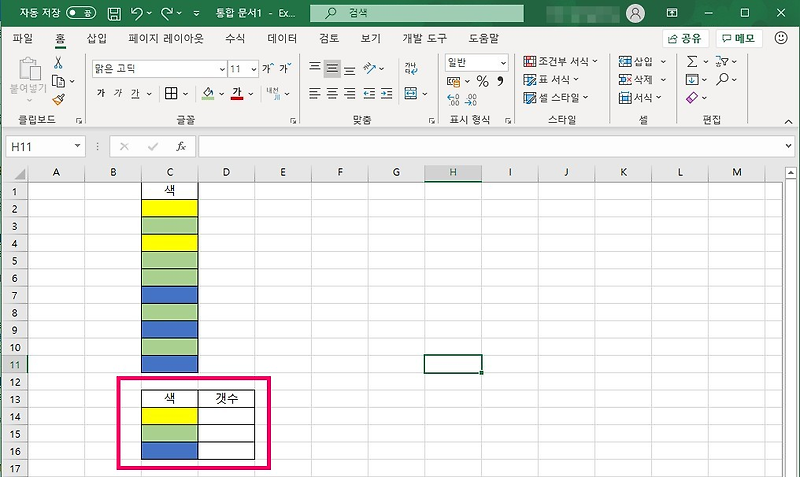Apply the cell borders icon
This screenshot has height=477, width=800.
[x=171, y=93]
